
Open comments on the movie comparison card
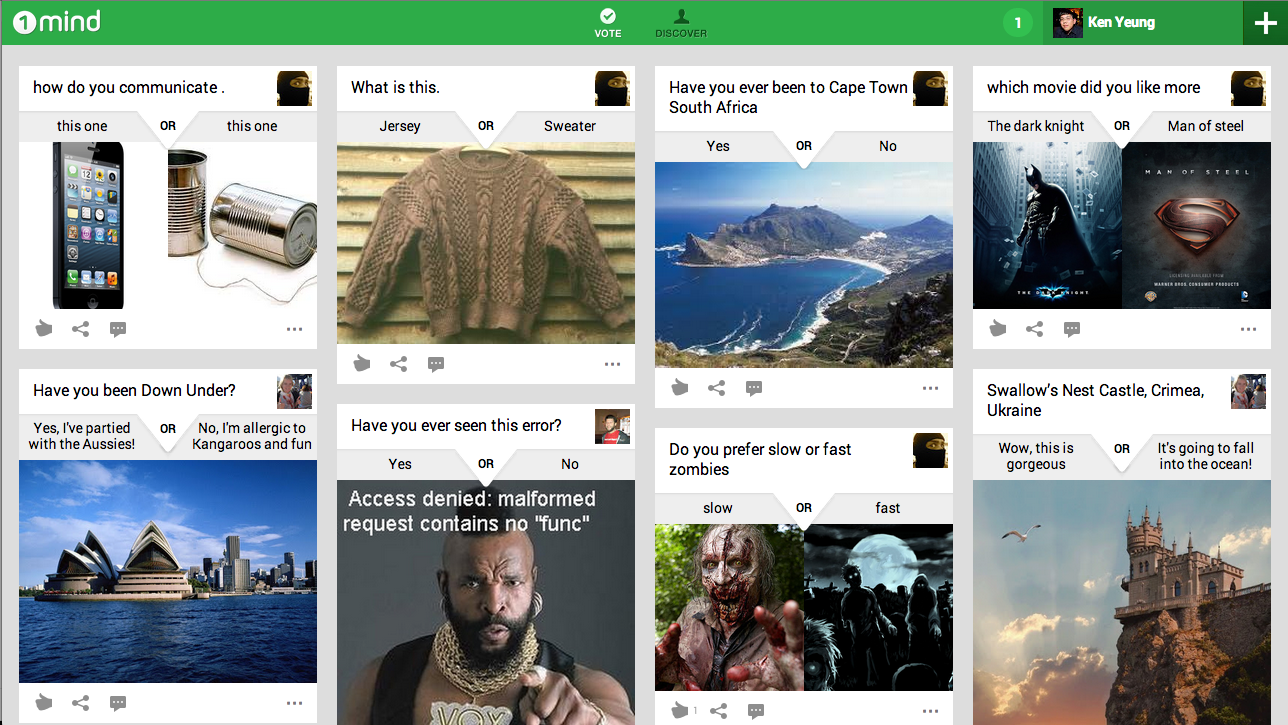coord(1072,328)
